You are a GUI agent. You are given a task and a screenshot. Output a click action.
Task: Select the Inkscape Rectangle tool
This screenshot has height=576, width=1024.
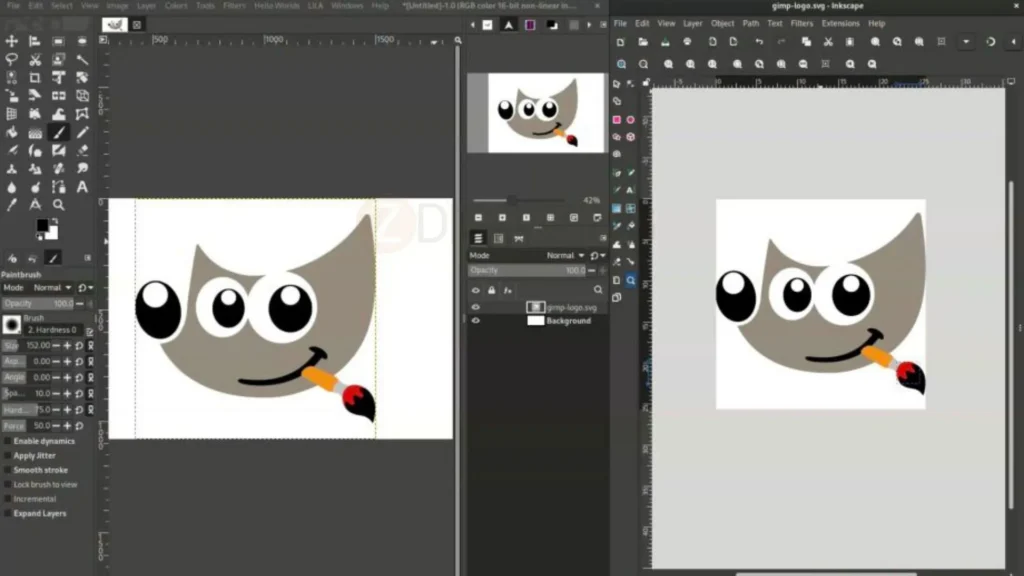click(x=616, y=120)
